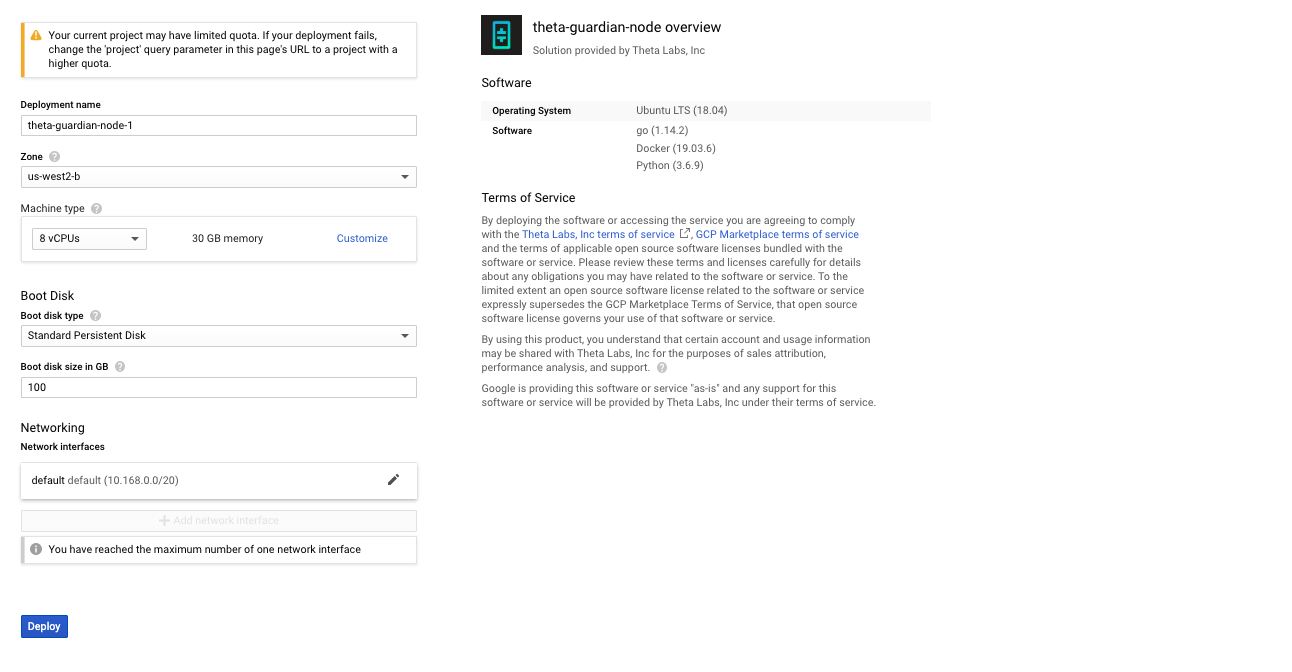Viewport: 1292px width, 672px height.
Task: Click the Python (3.6.9) software entry
Action: point(670,166)
